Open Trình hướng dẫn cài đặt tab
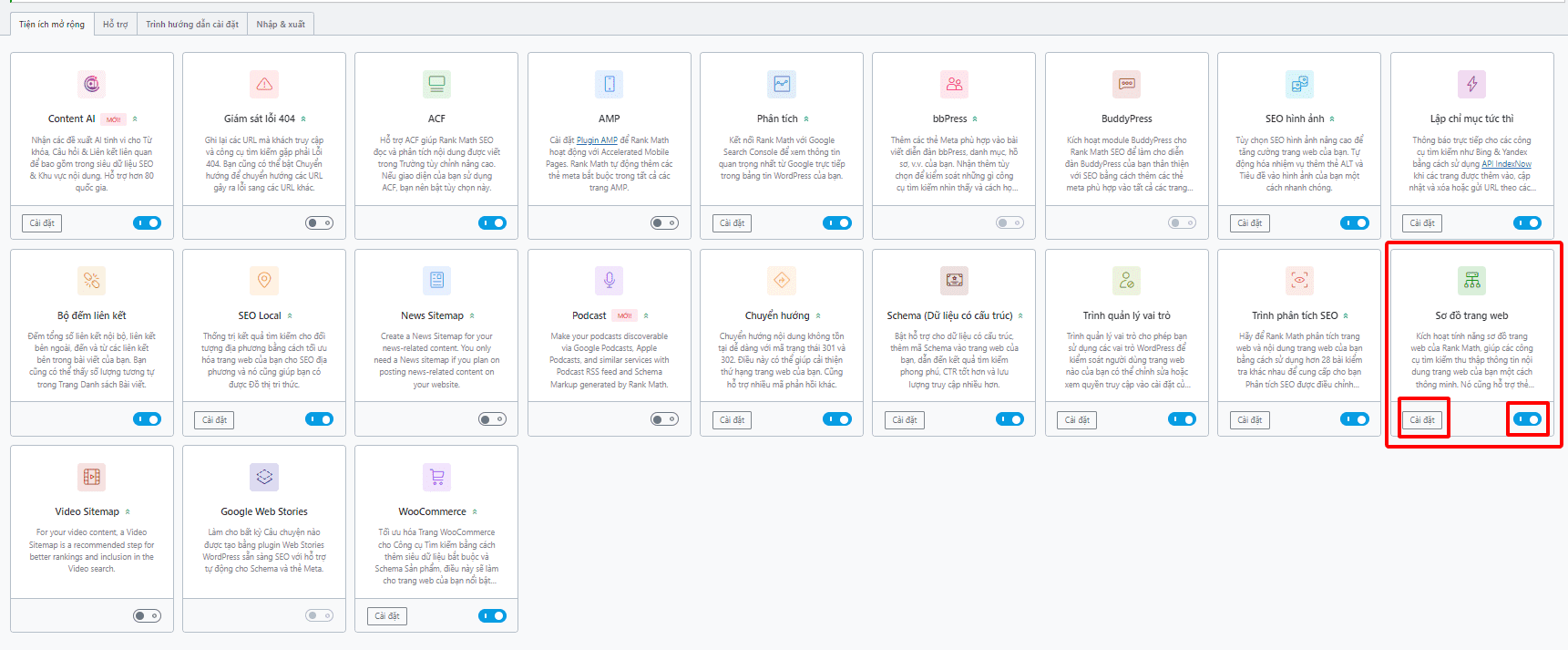The image size is (1568, 650). pos(192,24)
